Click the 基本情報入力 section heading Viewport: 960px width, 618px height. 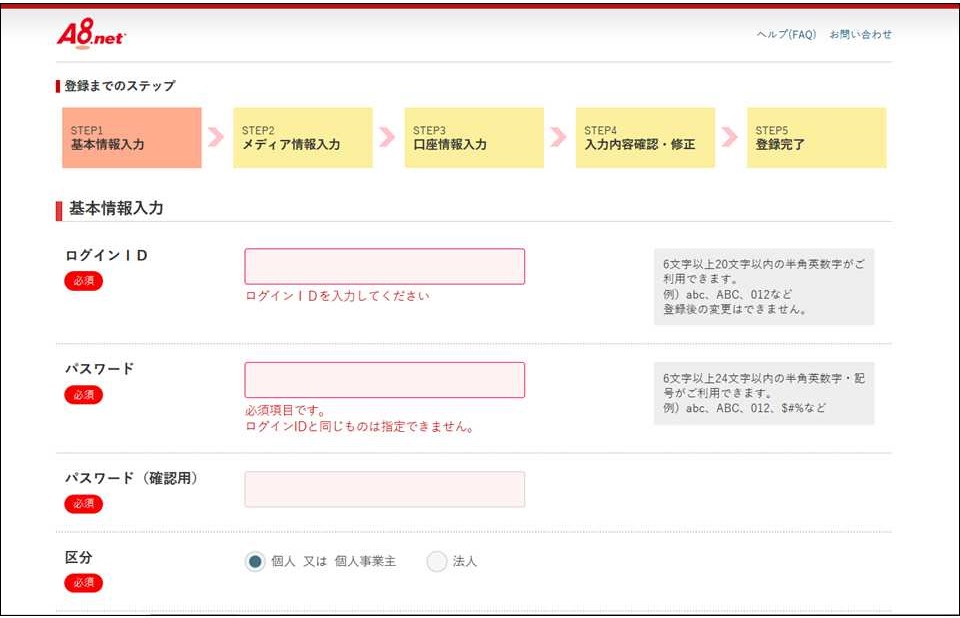pyautogui.click(x=116, y=208)
